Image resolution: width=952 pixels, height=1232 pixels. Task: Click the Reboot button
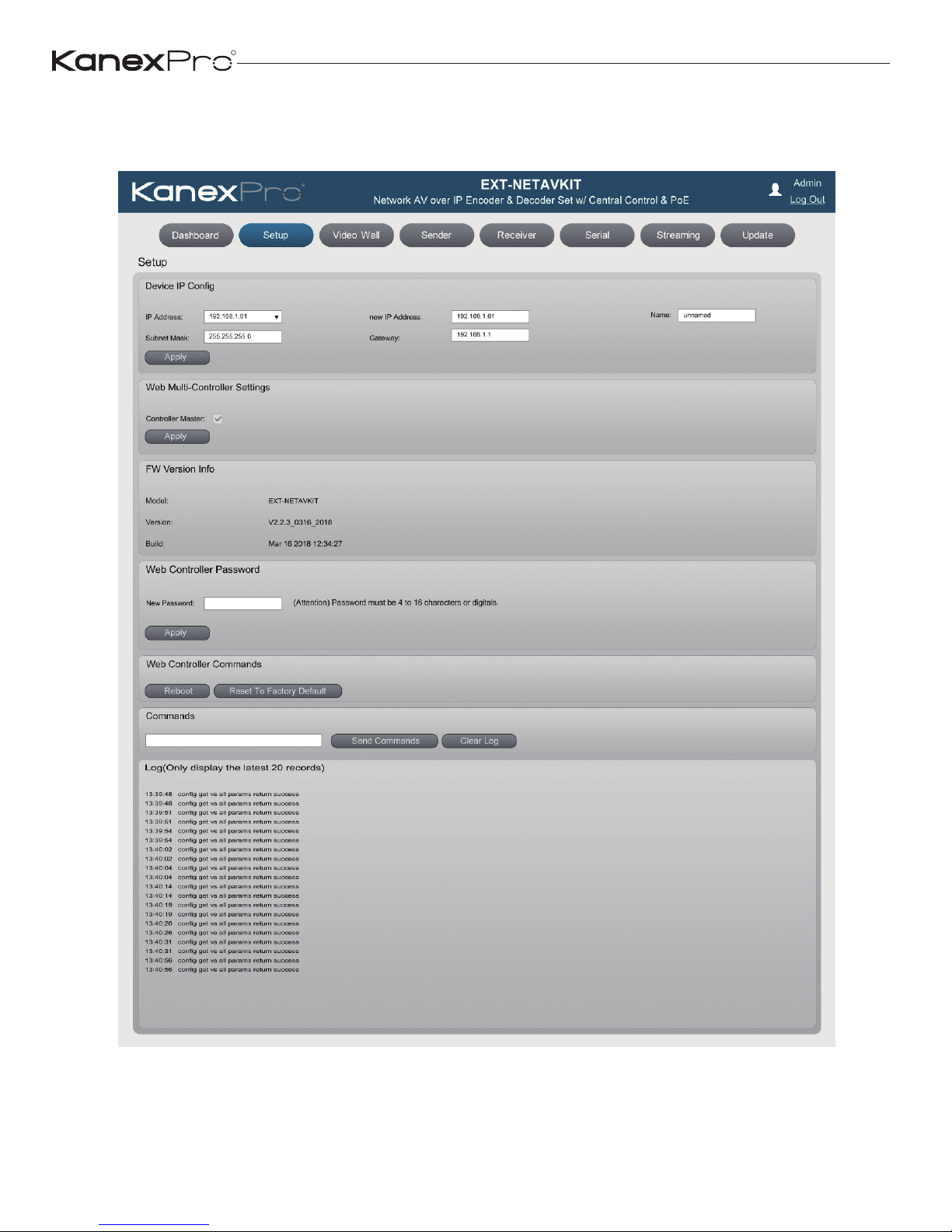[x=177, y=691]
